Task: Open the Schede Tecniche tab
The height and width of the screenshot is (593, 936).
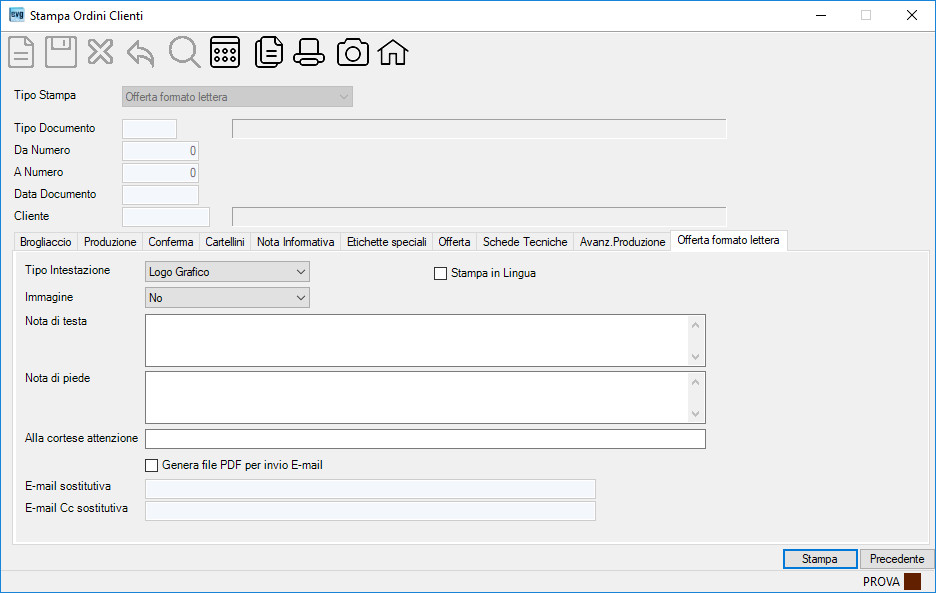Action: point(525,242)
